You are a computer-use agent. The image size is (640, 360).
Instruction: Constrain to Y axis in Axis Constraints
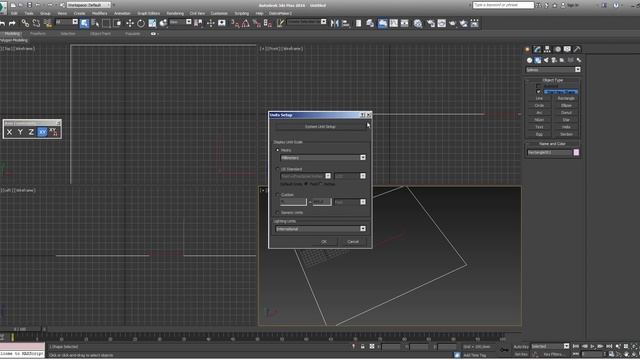tap(20, 132)
